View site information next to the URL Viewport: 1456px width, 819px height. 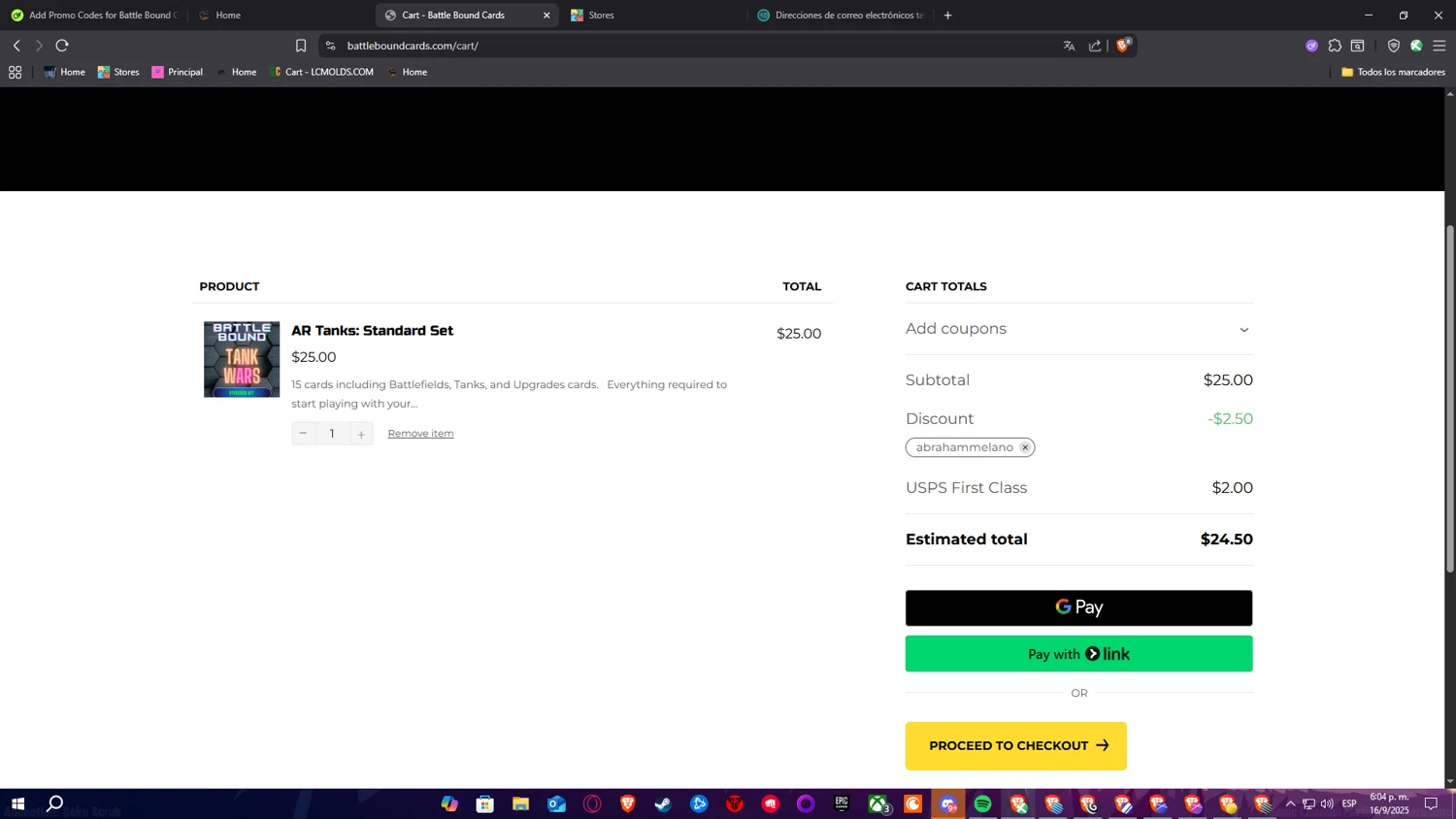tap(330, 46)
